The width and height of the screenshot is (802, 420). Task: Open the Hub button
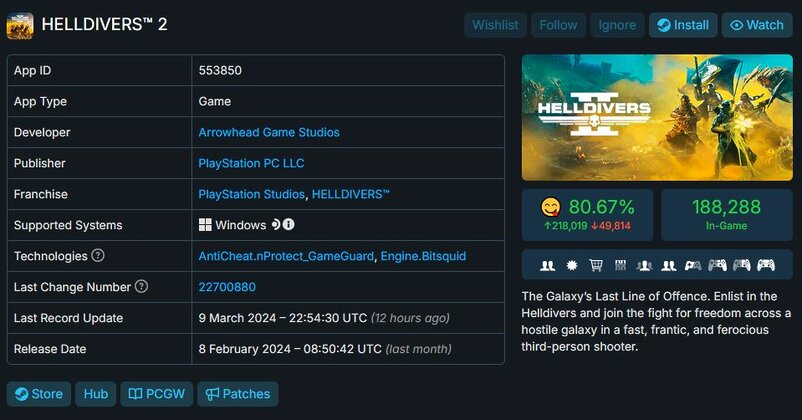pos(96,394)
